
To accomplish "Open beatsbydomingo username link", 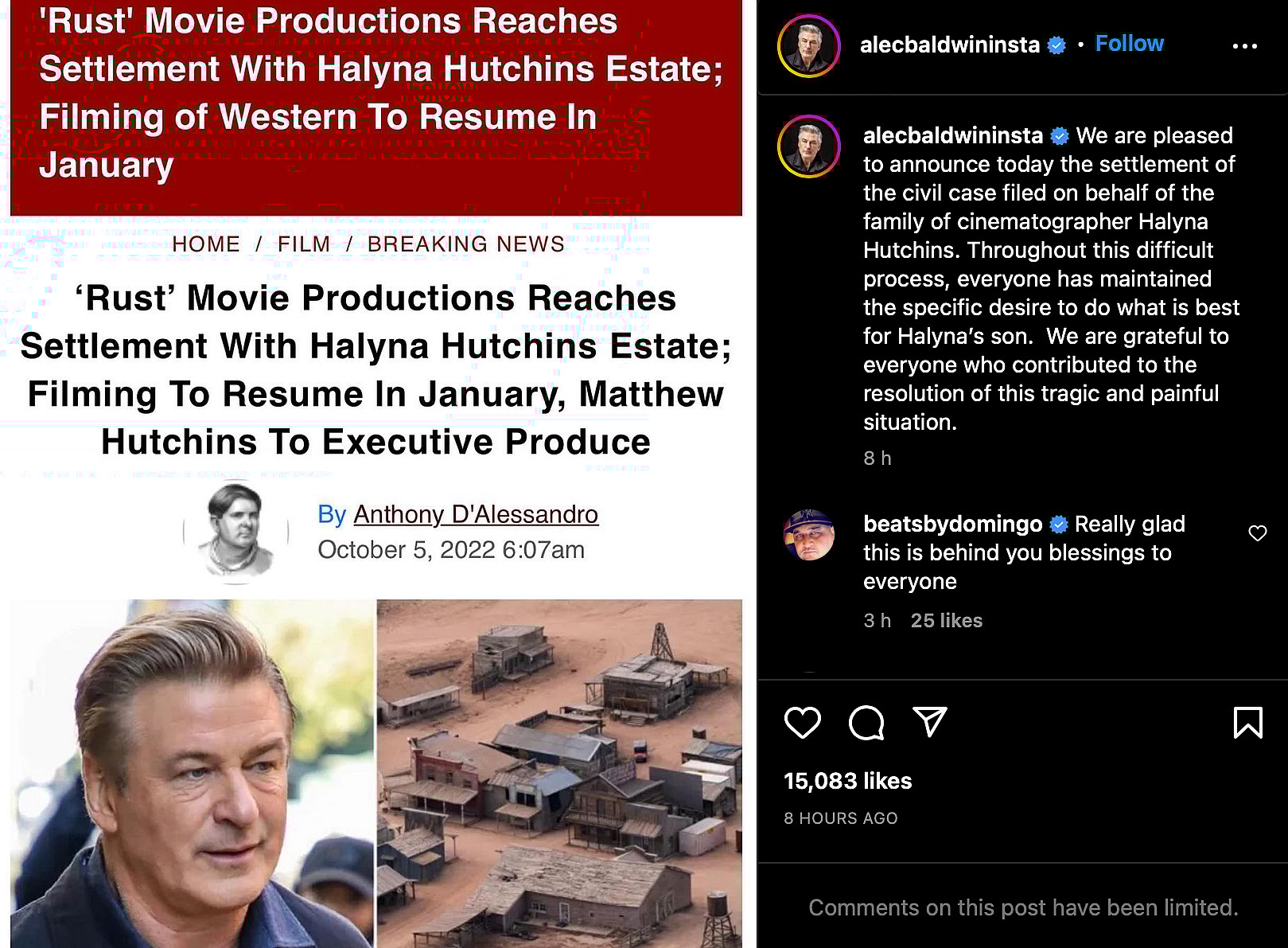I will pos(953,524).
